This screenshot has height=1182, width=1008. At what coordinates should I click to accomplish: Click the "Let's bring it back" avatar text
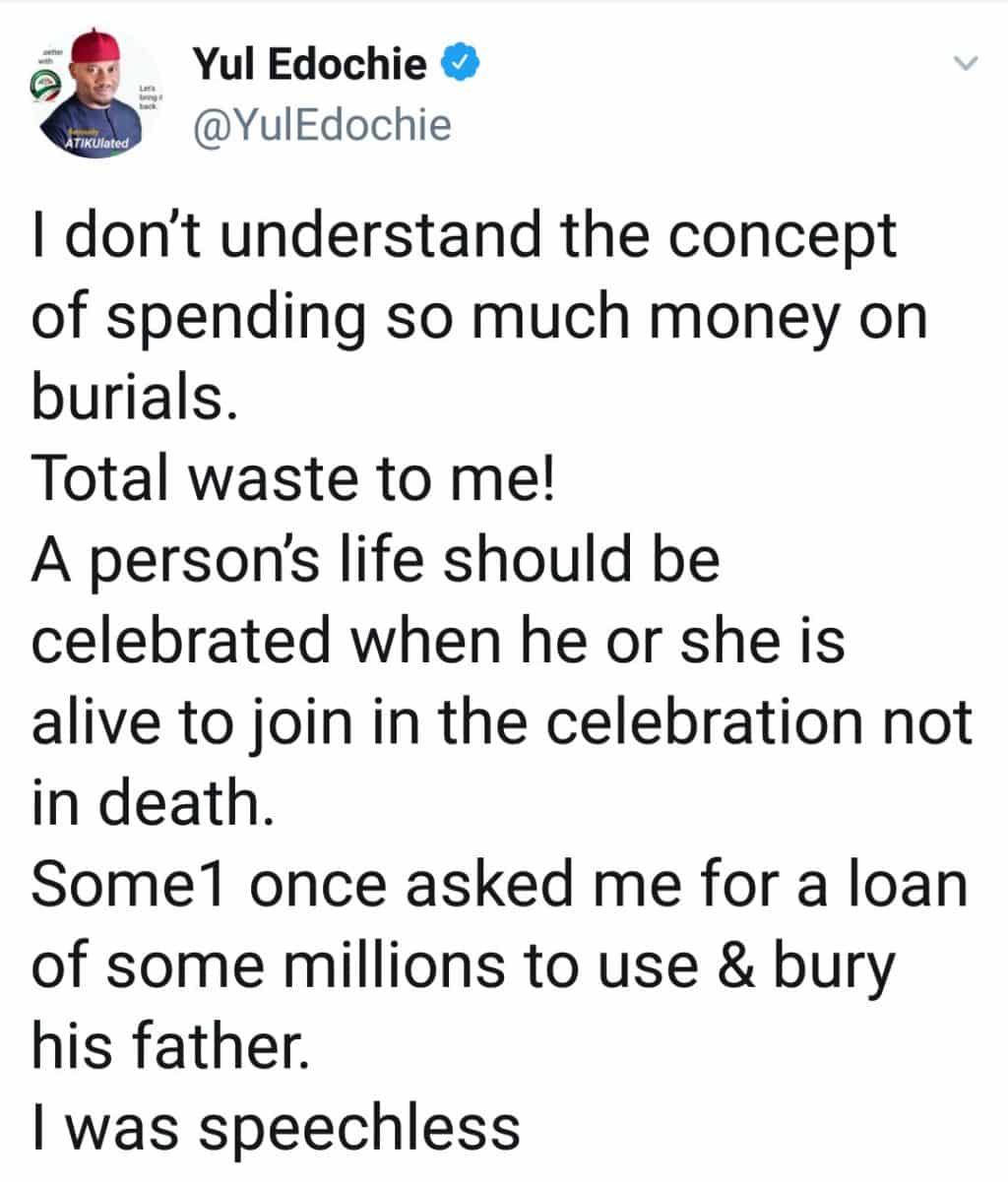click(x=149, y=94)
